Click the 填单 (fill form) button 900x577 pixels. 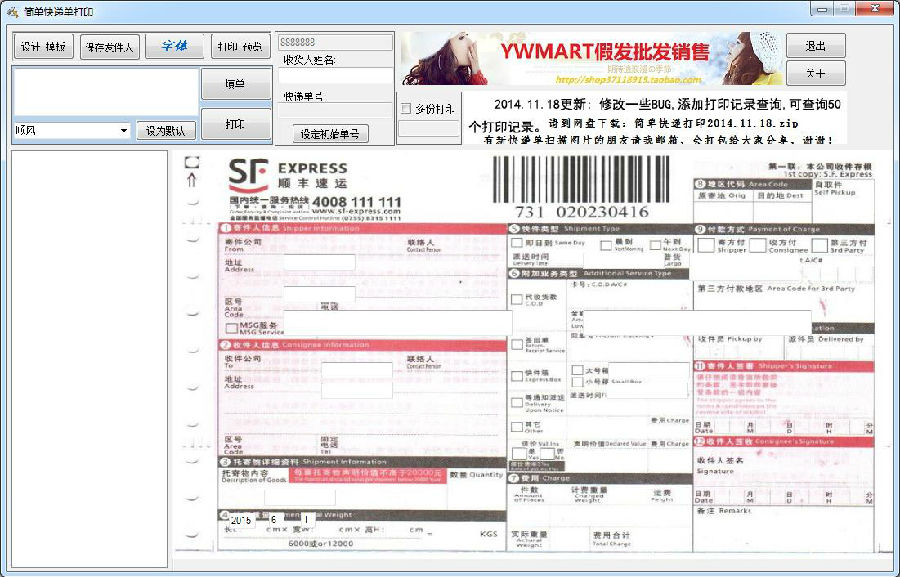235,84
